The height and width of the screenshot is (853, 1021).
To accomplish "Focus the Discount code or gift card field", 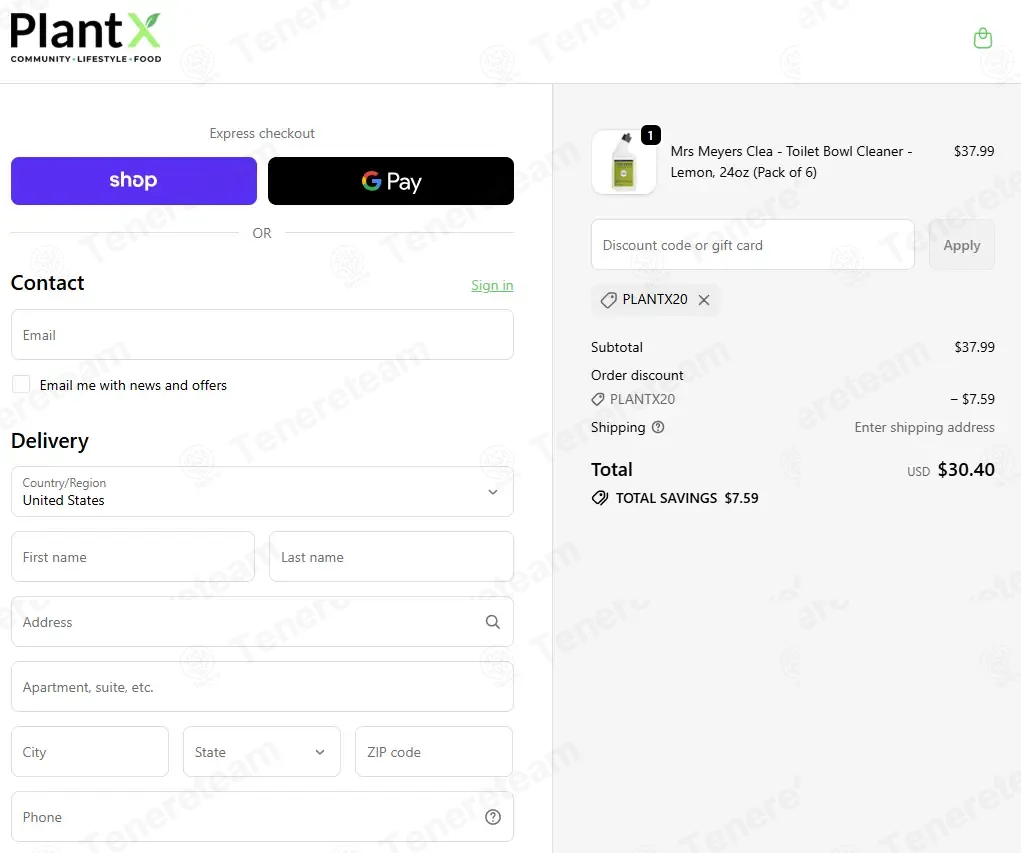I will tap(753, 245).
